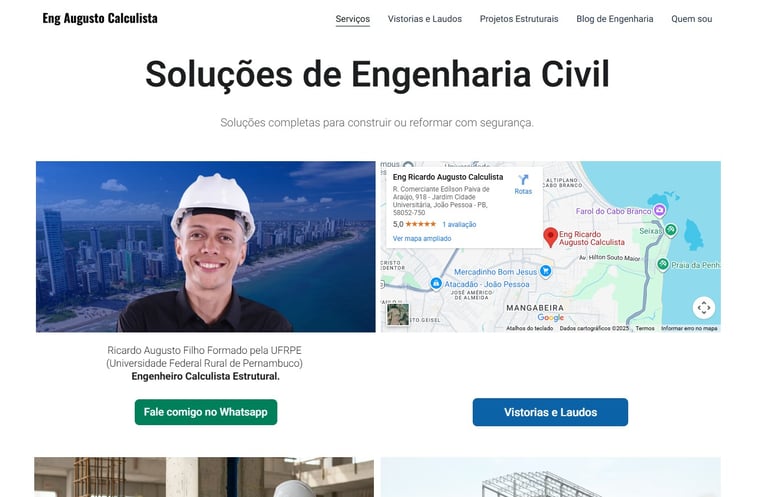
Task: Click the Praia da Penha green marker
Action: coord(663,265)
